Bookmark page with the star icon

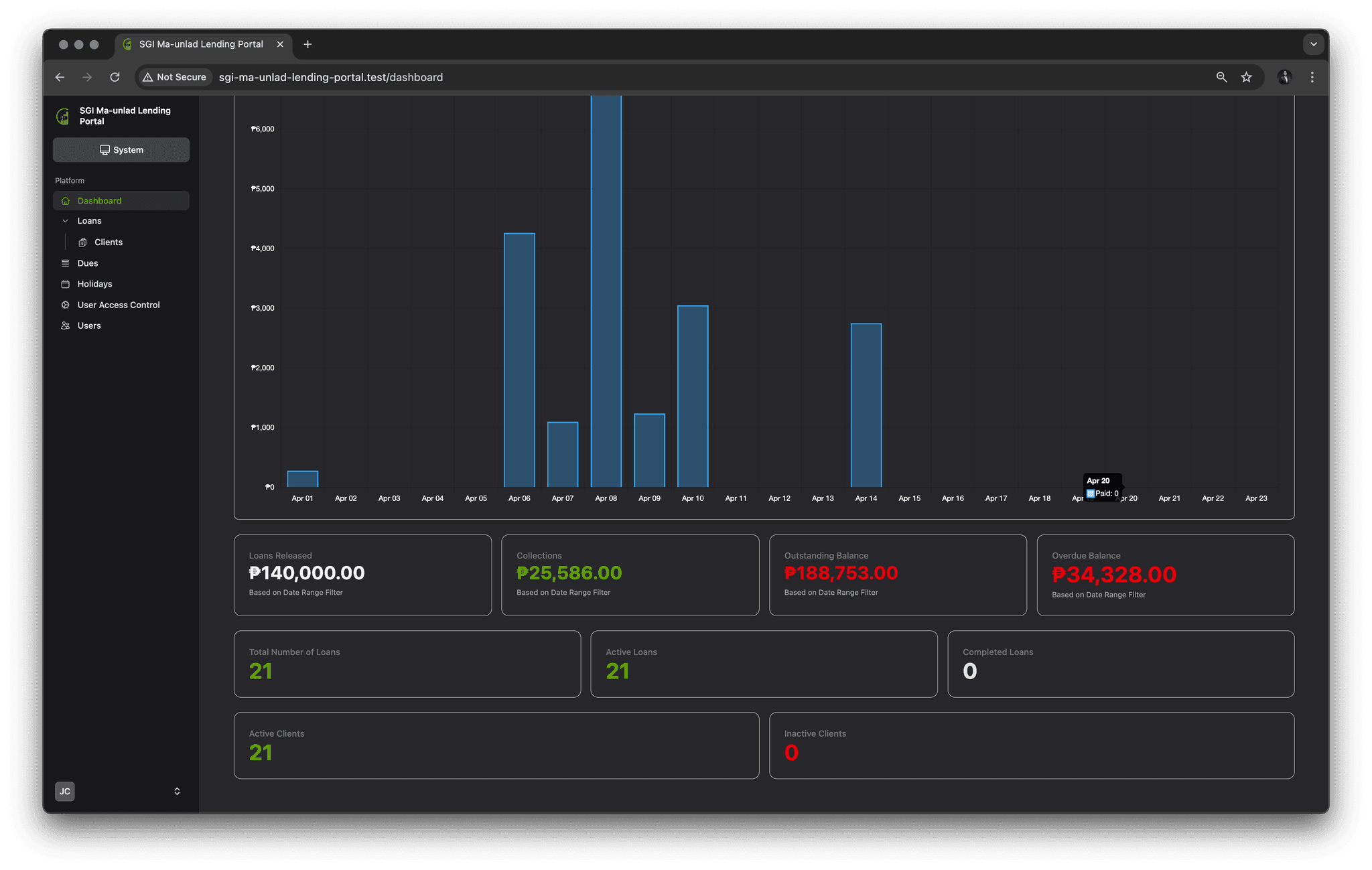(x=1246, y=77)
